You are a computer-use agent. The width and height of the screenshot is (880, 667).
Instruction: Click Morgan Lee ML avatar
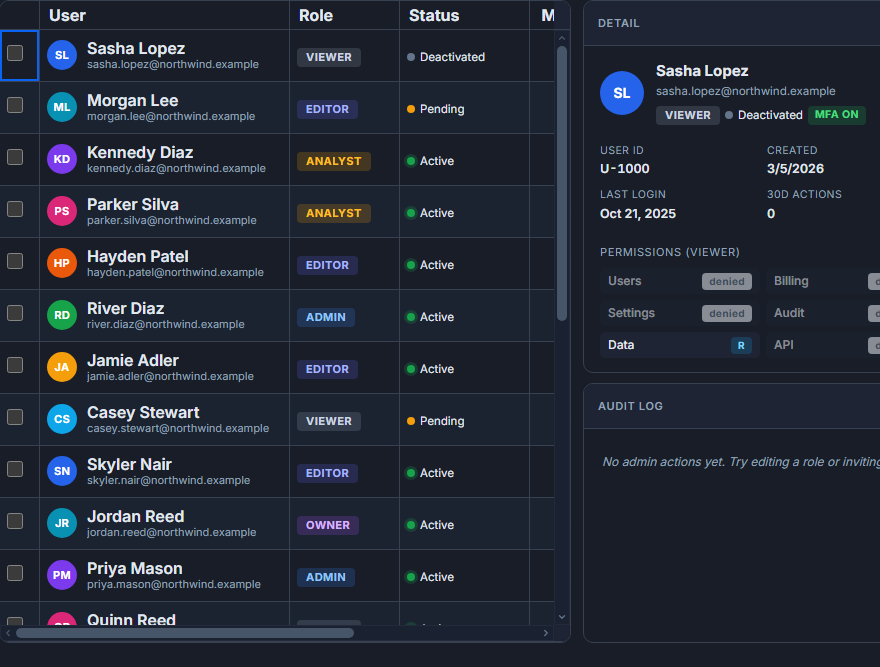pyautogui.click(x=62, y=107)
